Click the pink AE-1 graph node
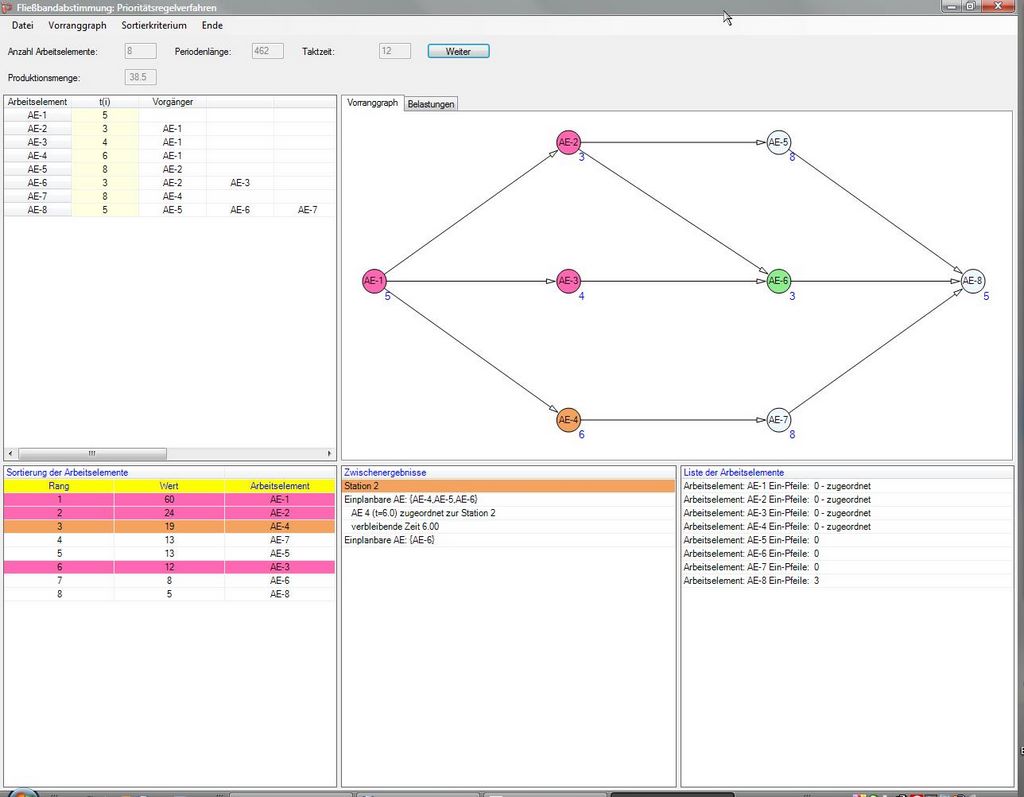Screen dimensions: 1024x797 click(374, 282)
